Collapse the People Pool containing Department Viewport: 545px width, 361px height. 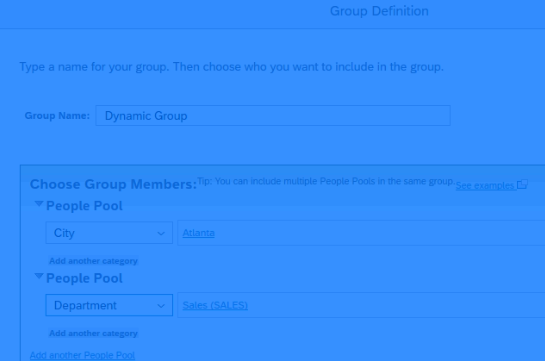pos(39,276)
